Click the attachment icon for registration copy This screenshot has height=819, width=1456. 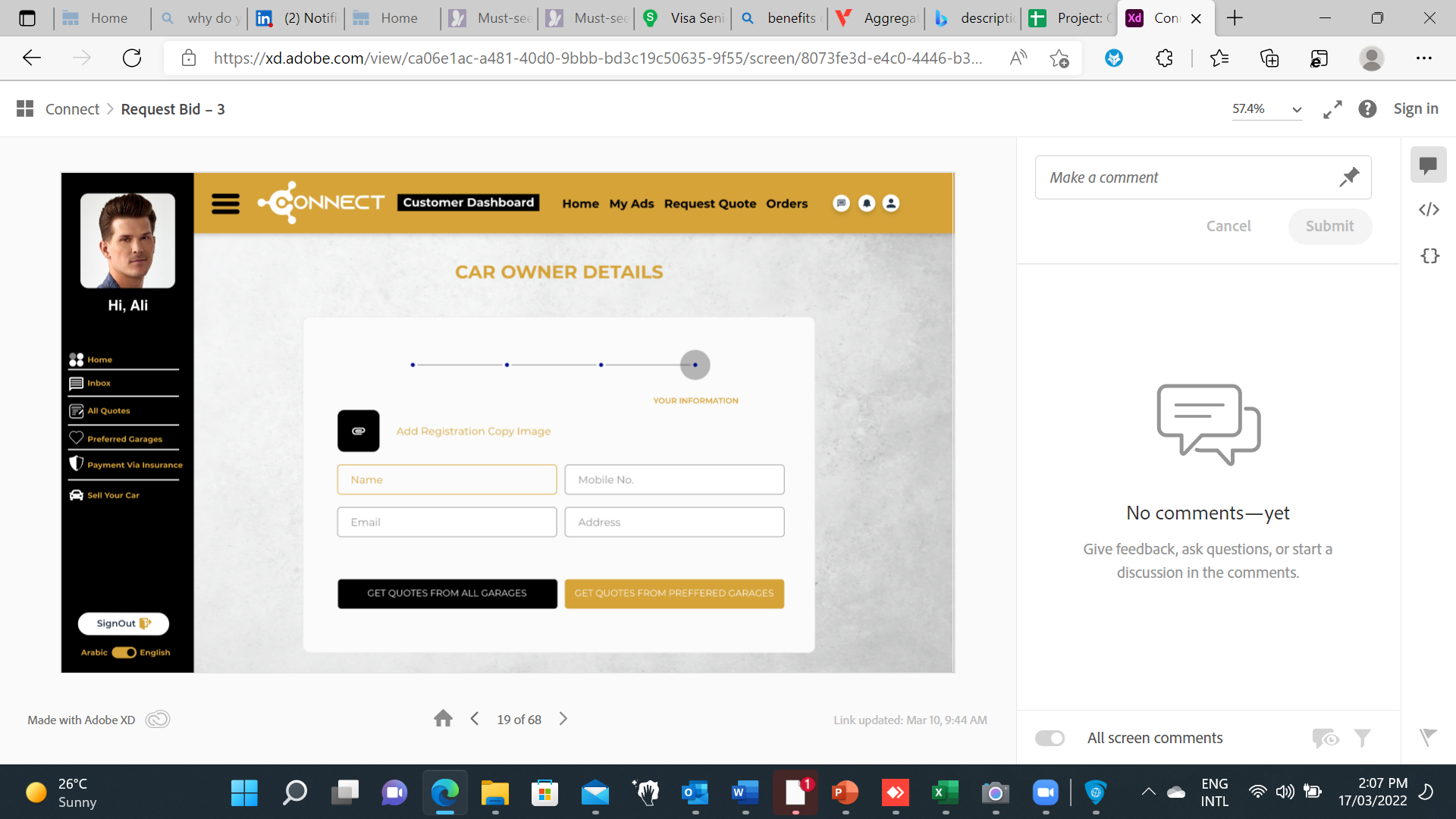pyautogui.click(x=358, y=431)
